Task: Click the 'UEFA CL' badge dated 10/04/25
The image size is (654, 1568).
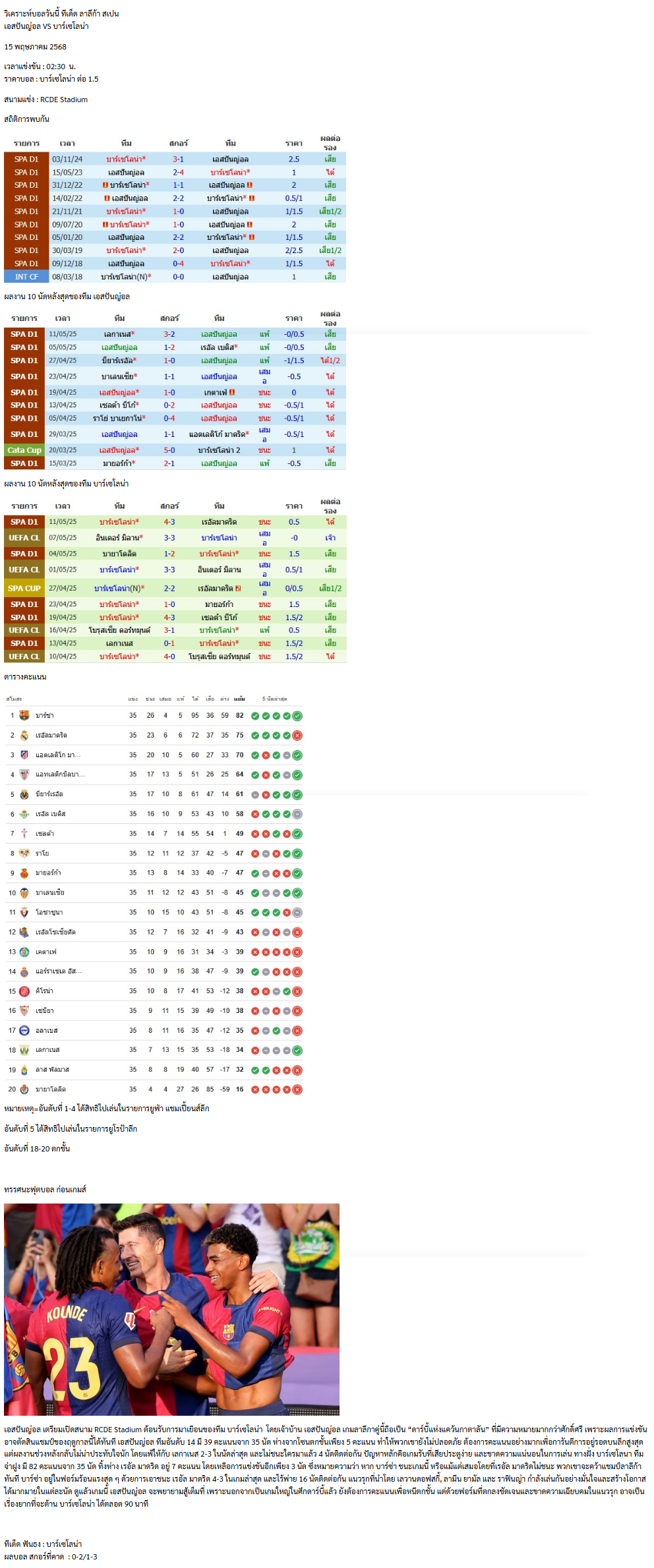Action: 24,656
